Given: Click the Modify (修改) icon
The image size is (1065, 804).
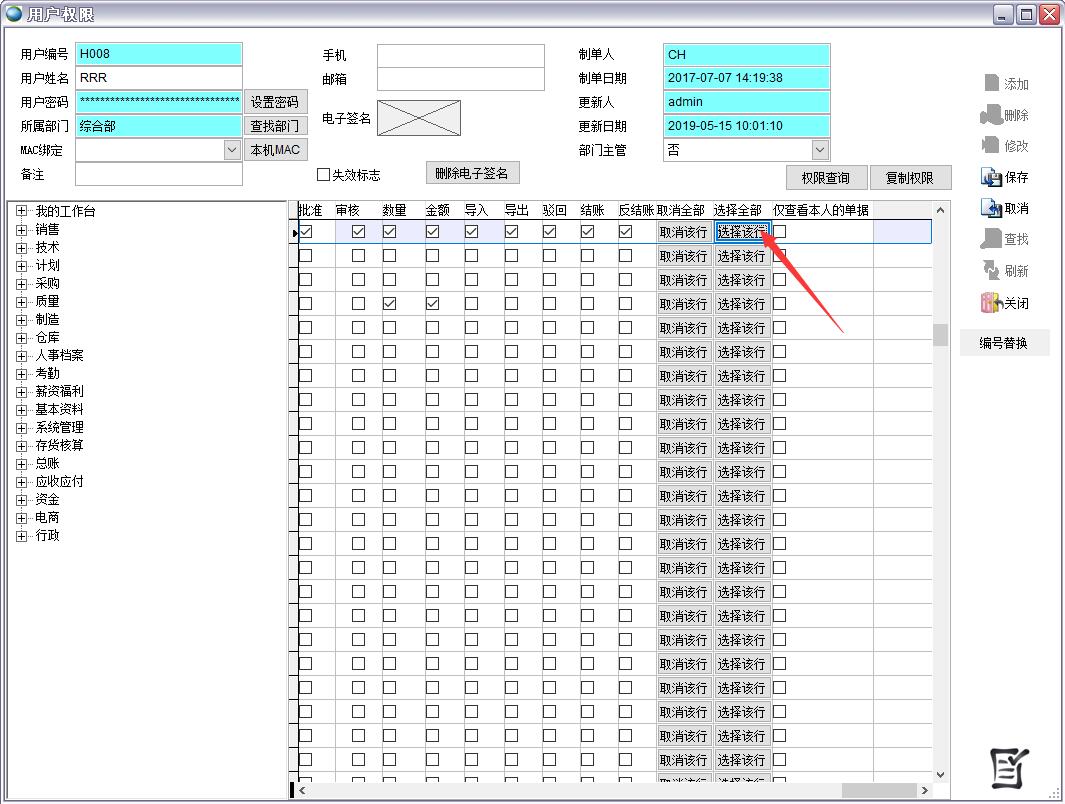Looking at the screenshot, I should [991, 145].
